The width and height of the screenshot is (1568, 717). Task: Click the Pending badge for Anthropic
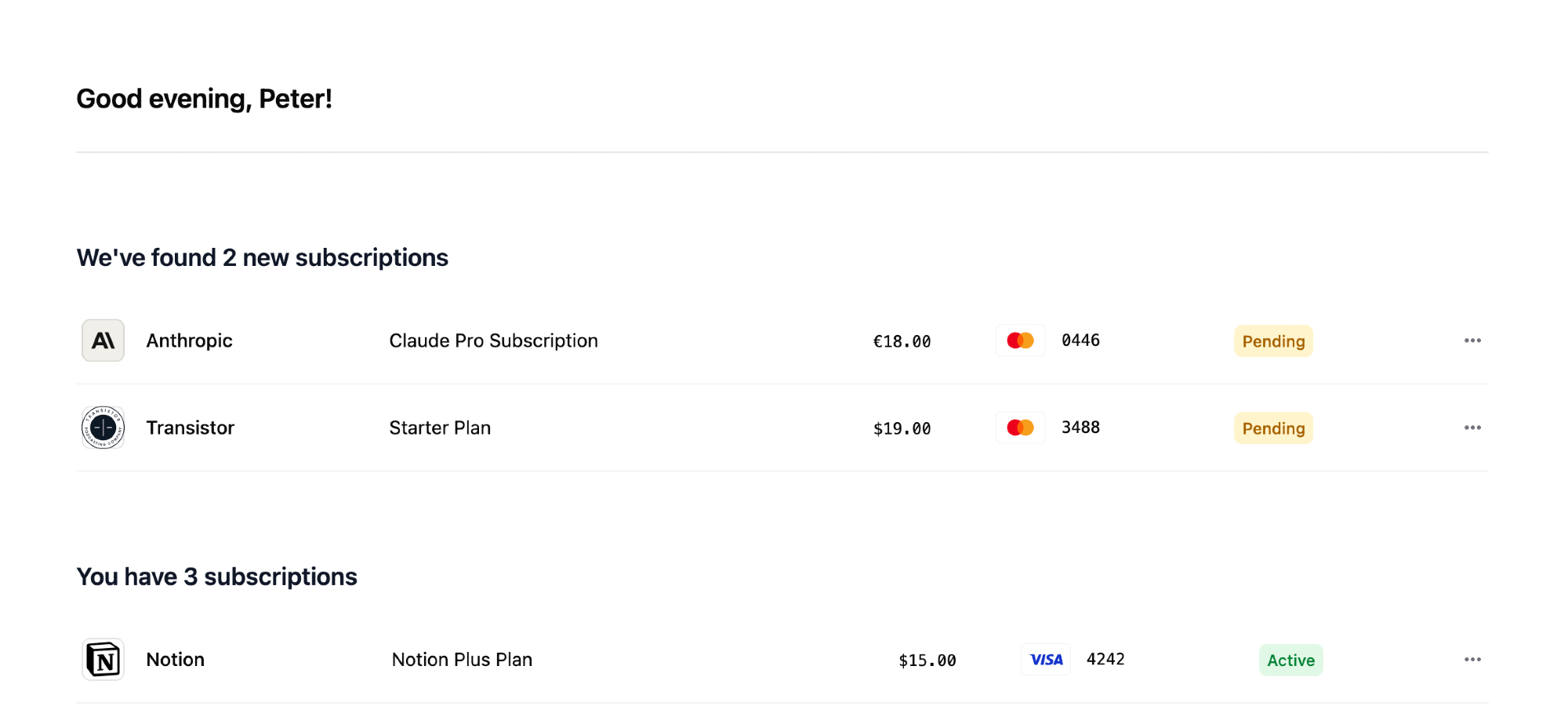1273,341
